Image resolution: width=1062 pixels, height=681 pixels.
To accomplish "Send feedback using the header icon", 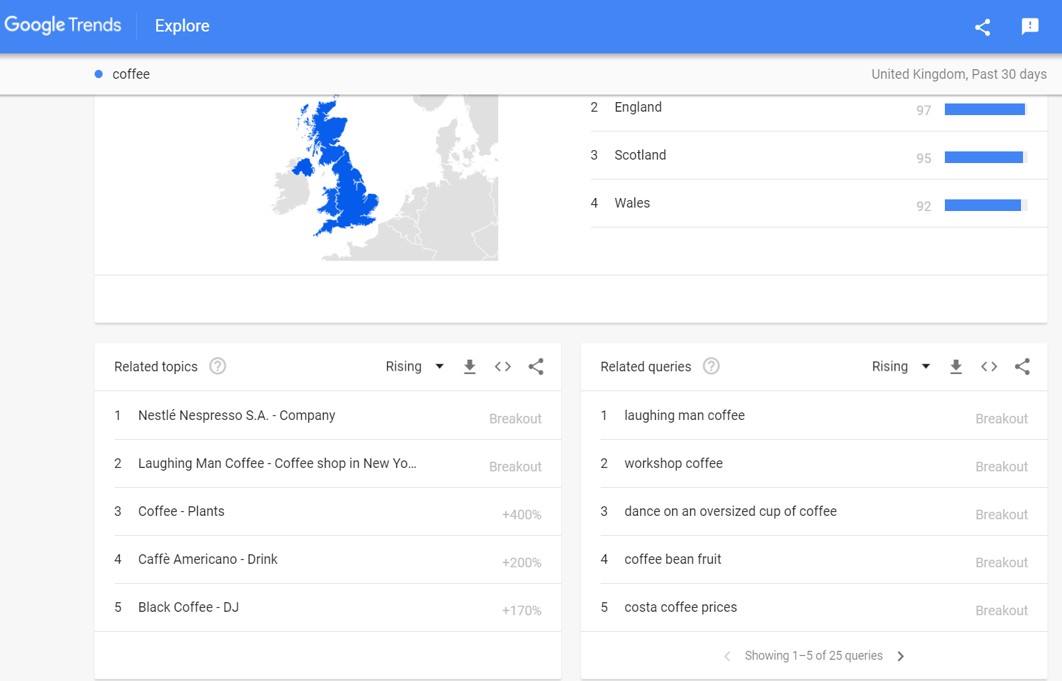I will [x=1029, y=26].
